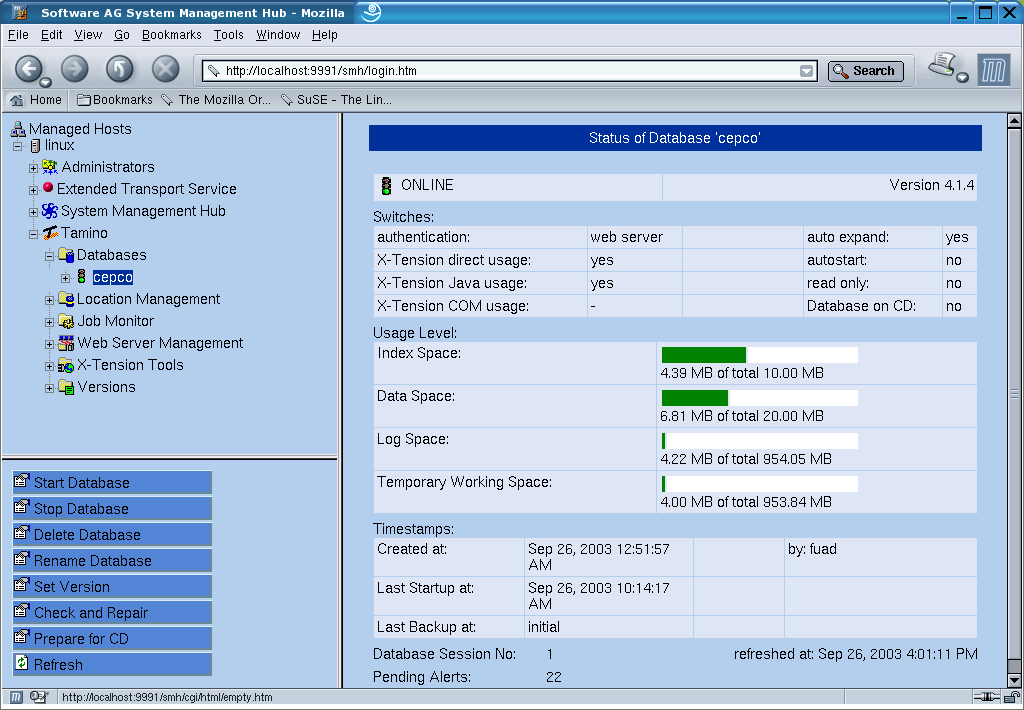Screen dimensions: 1024x710
Task: Open the Help menu
Action: click(325, 35)
